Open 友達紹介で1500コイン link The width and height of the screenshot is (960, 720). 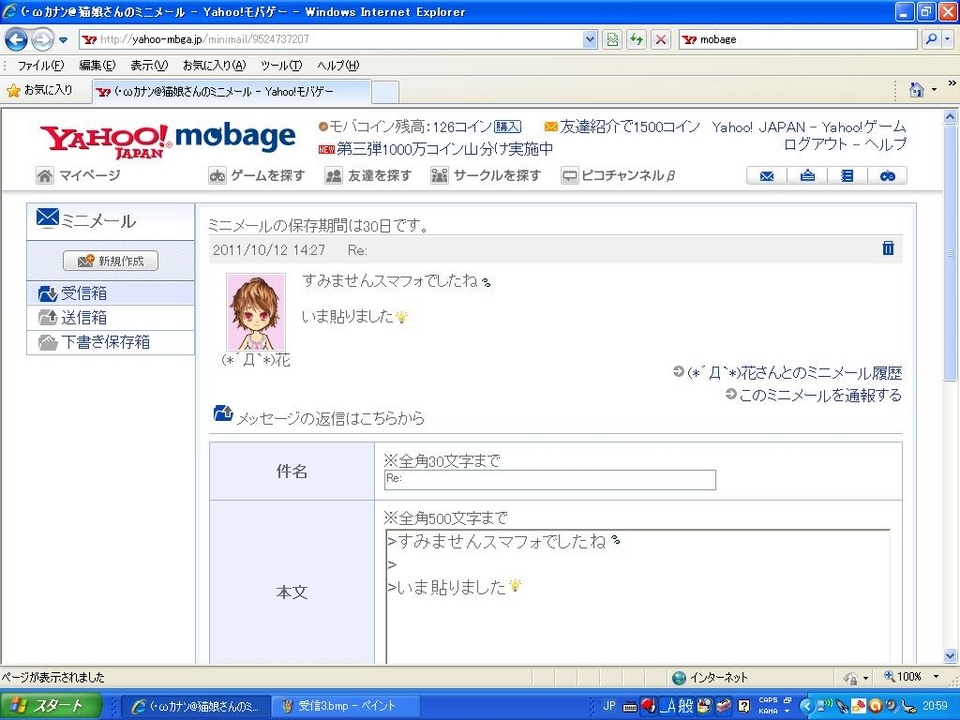[629, 127]
